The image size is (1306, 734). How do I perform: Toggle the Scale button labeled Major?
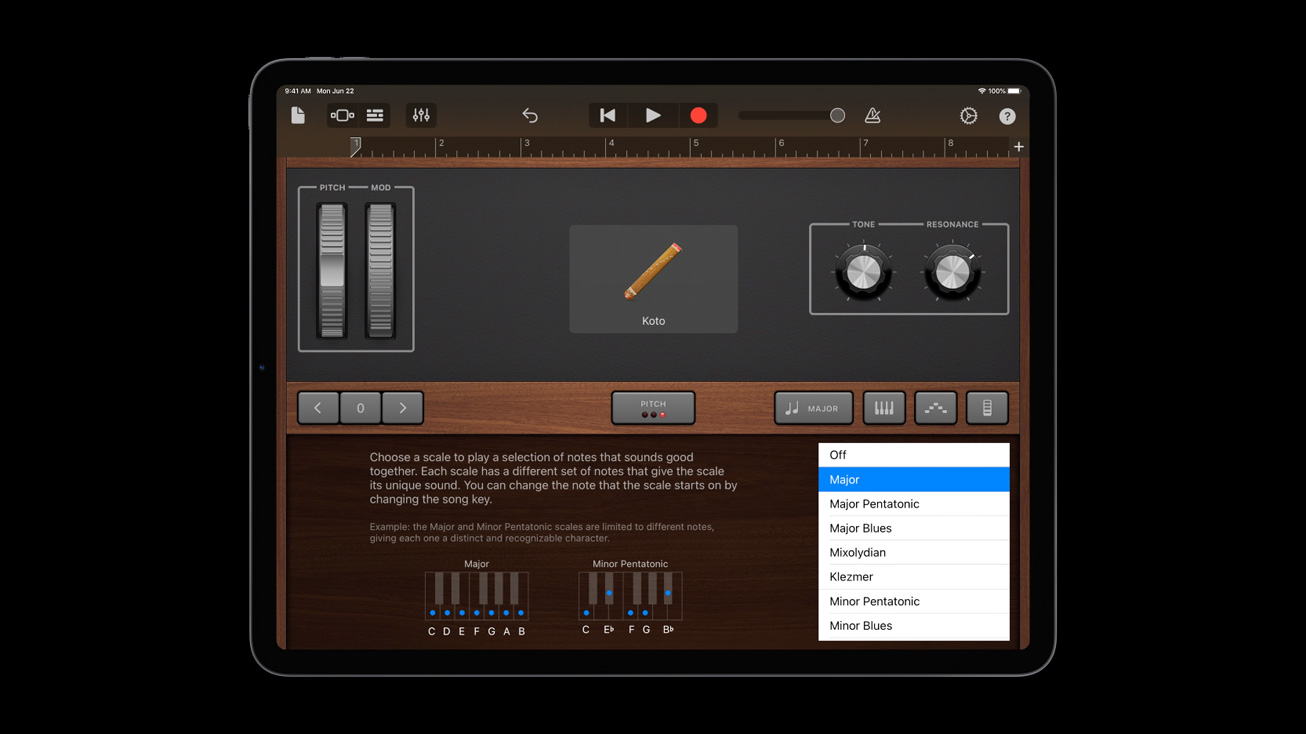(x=813, y=408)
